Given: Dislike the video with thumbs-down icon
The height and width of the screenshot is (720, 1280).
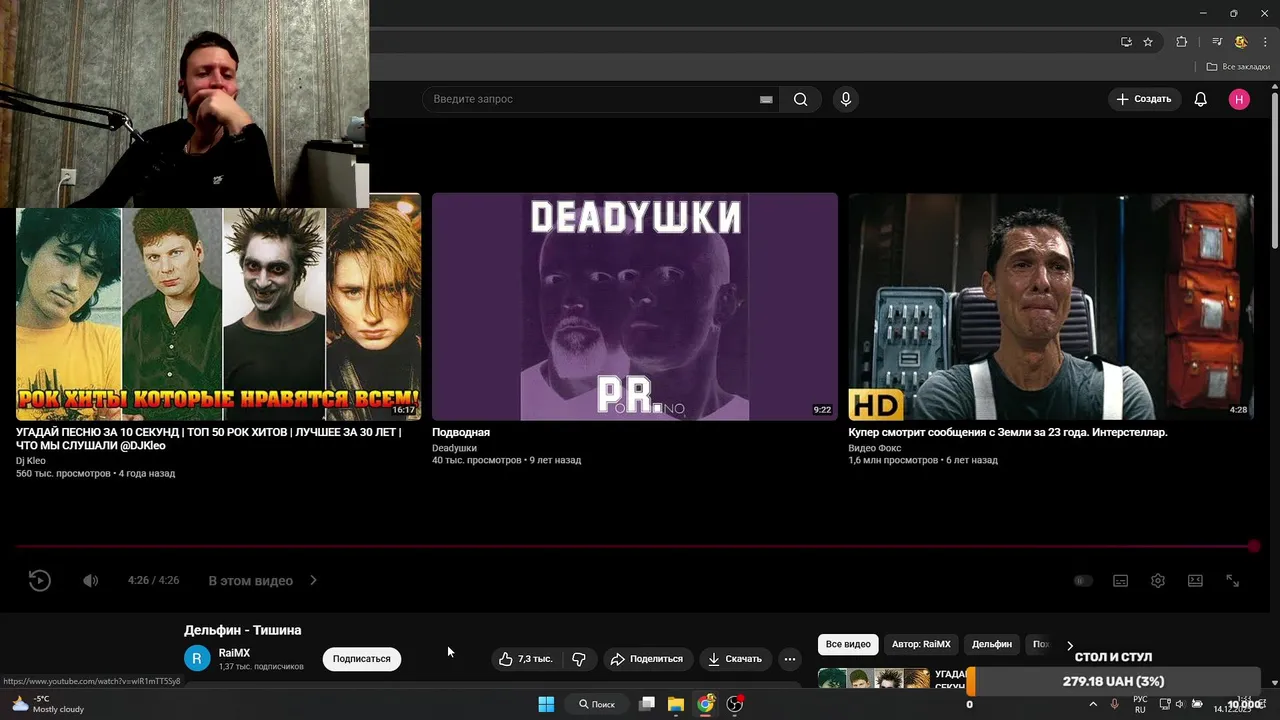Looking at the screenshot, I should coord(579,659).
